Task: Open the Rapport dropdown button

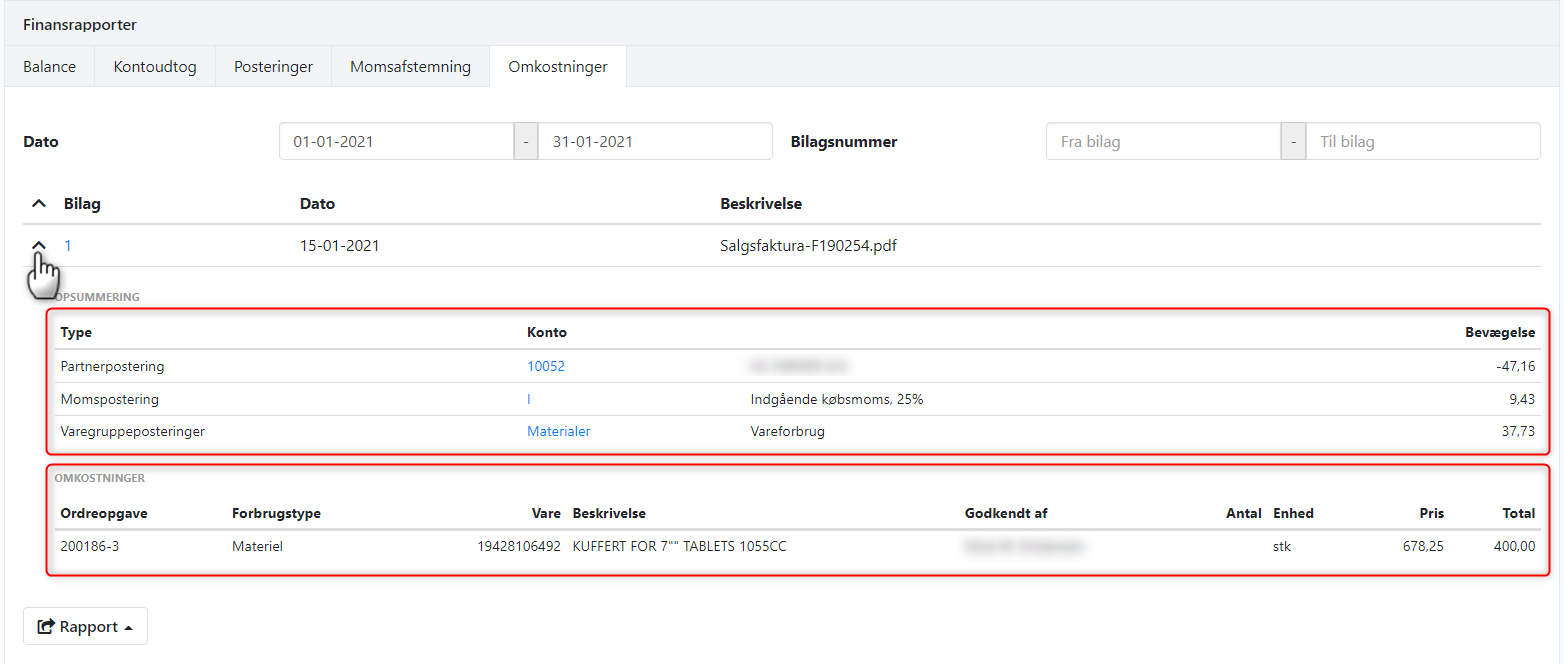Action: click(x=85, y=627)
